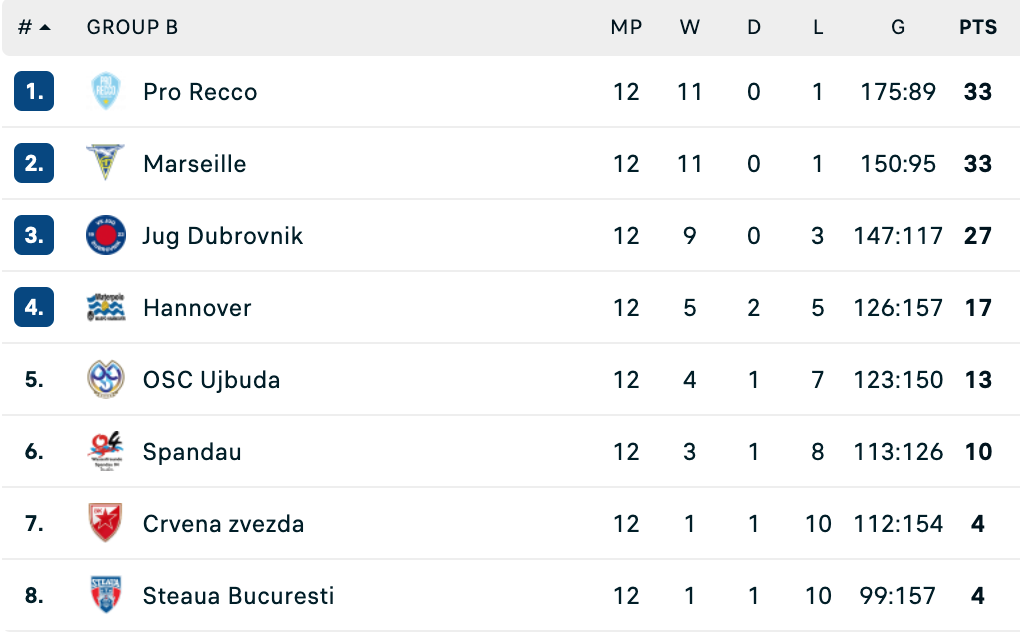
Task: Sort table by PTS column header
Action: (977, 28)
